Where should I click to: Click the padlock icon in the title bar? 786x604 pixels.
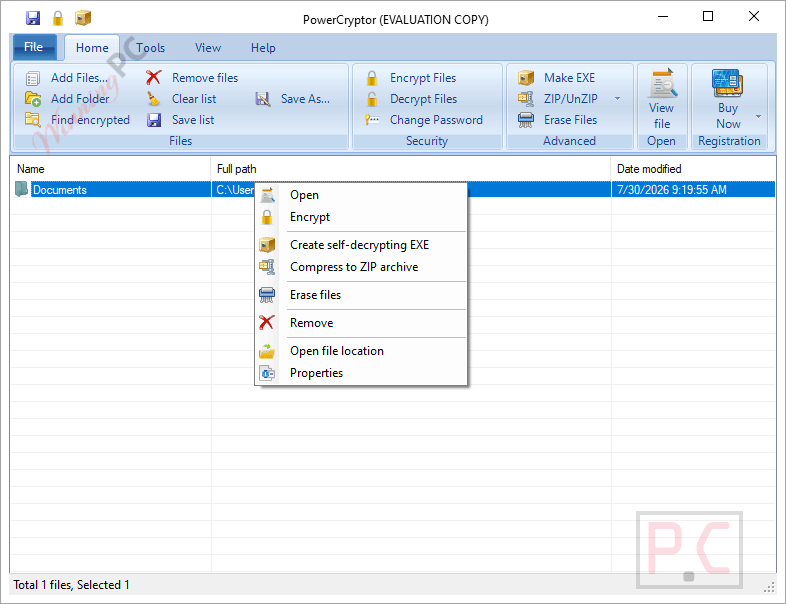coord(58,19)
